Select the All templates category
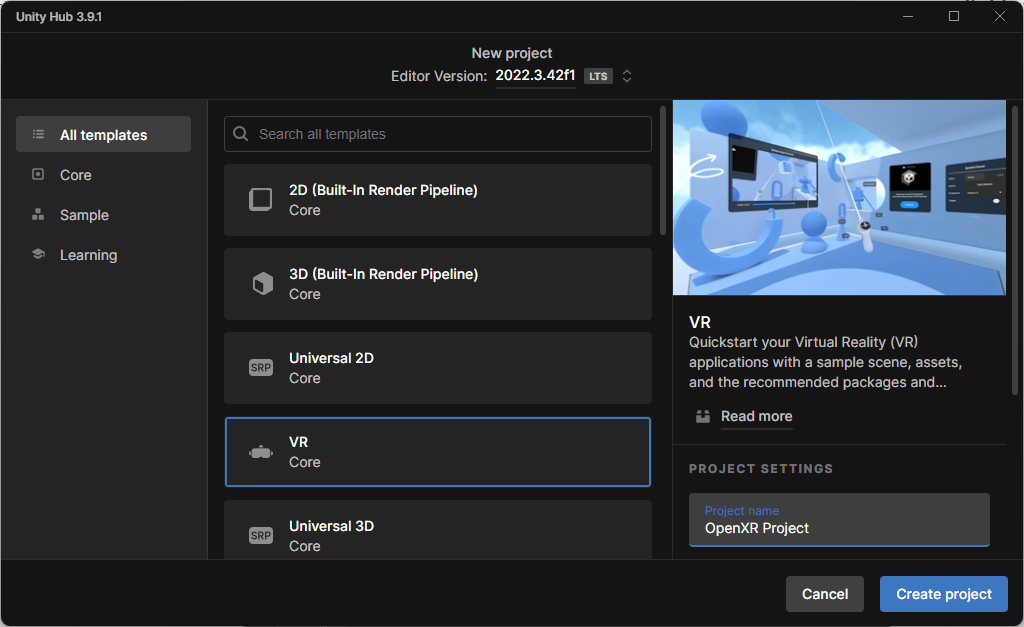Image resolution: width=1024 pixels, height=627 pixels. [x=103, y=135]
